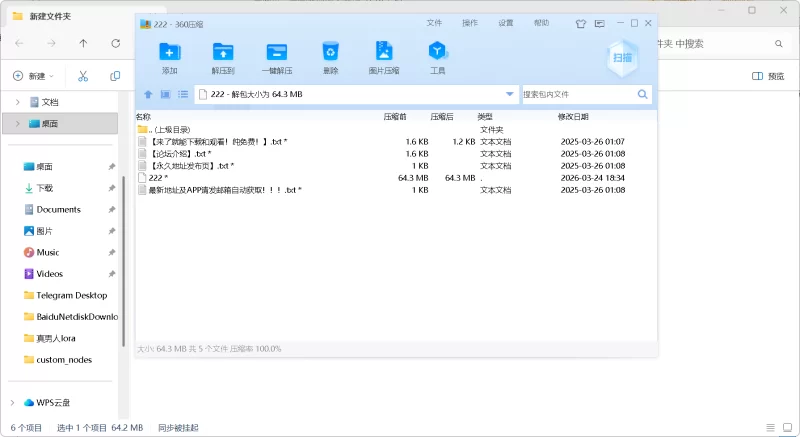Click the 一键解压 one-click extract icon
800x437 pixels.
click(x=277, y=57)
